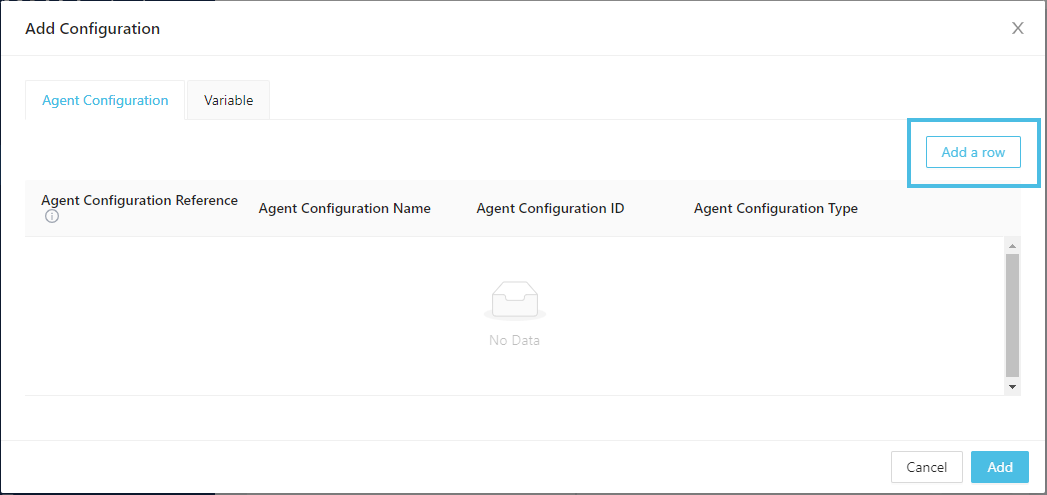Screen dimensions: 1047x495
Task: Click the scrollbar track below the thumb
Action: pyautogui.click(x=1012, y=376)
